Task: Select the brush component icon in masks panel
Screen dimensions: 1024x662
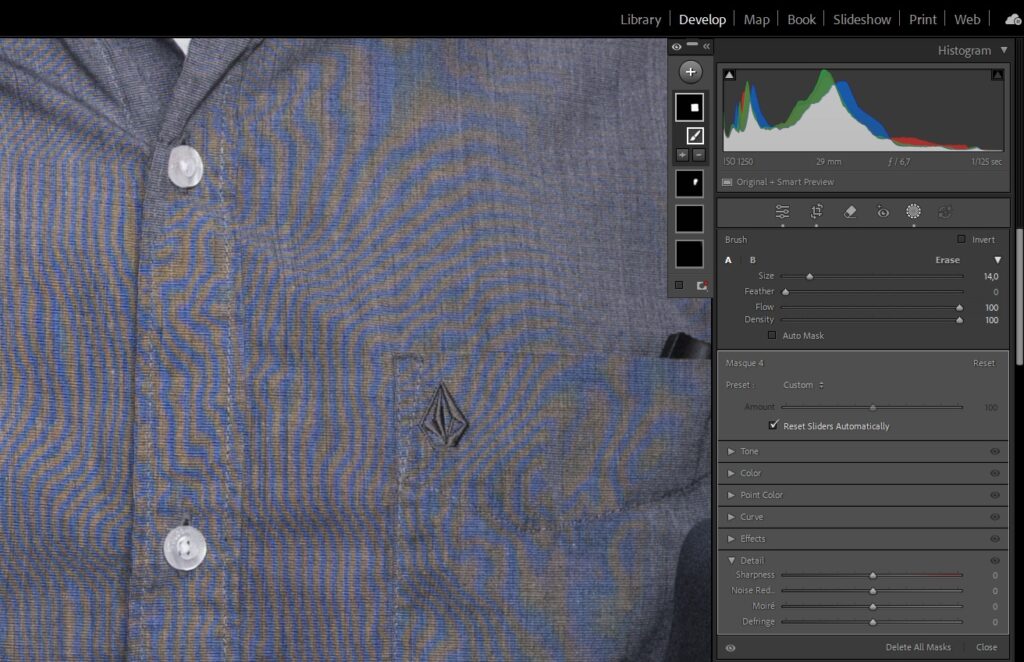Action: click(x=695, y=135)
